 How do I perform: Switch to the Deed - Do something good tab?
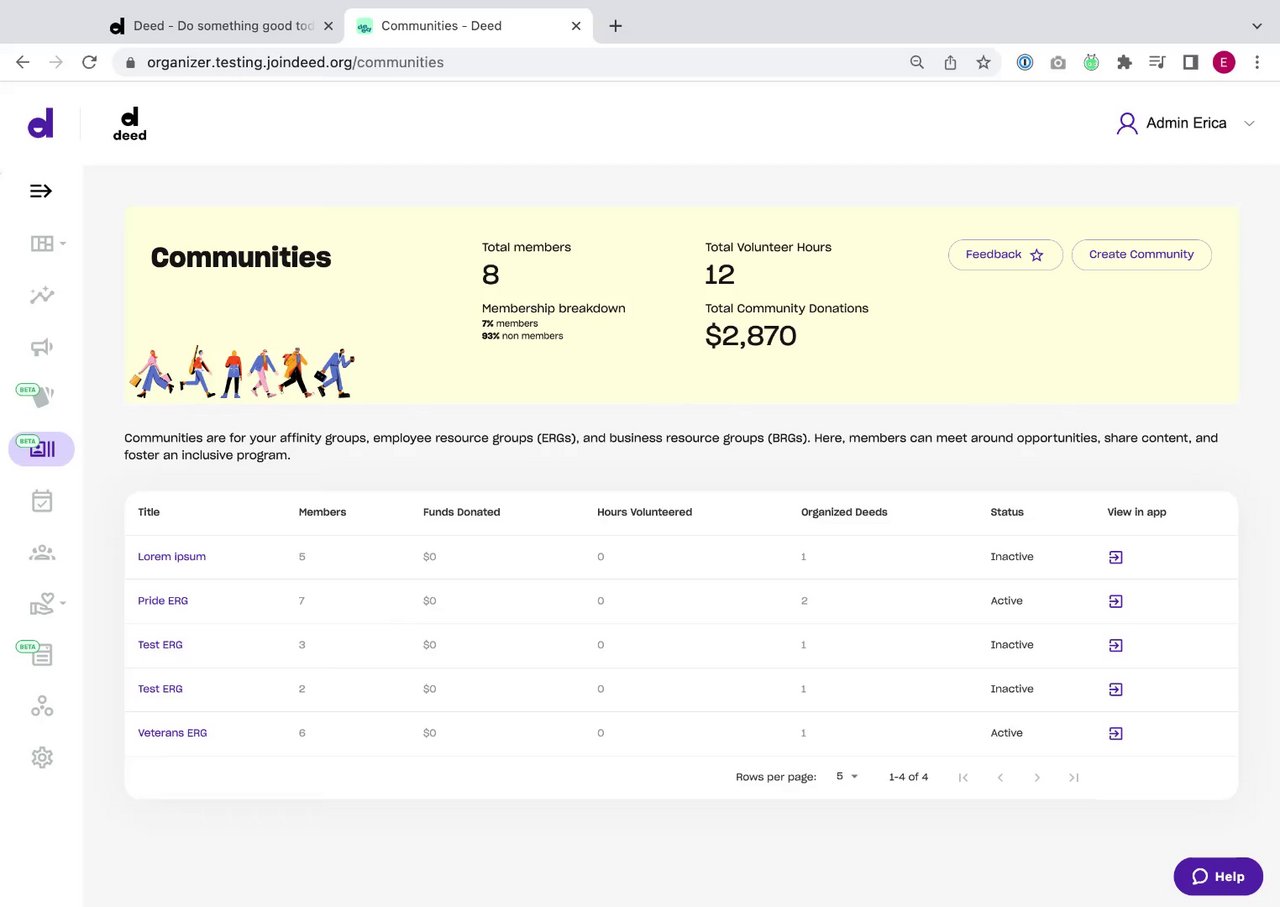click(x=220, y=26)
